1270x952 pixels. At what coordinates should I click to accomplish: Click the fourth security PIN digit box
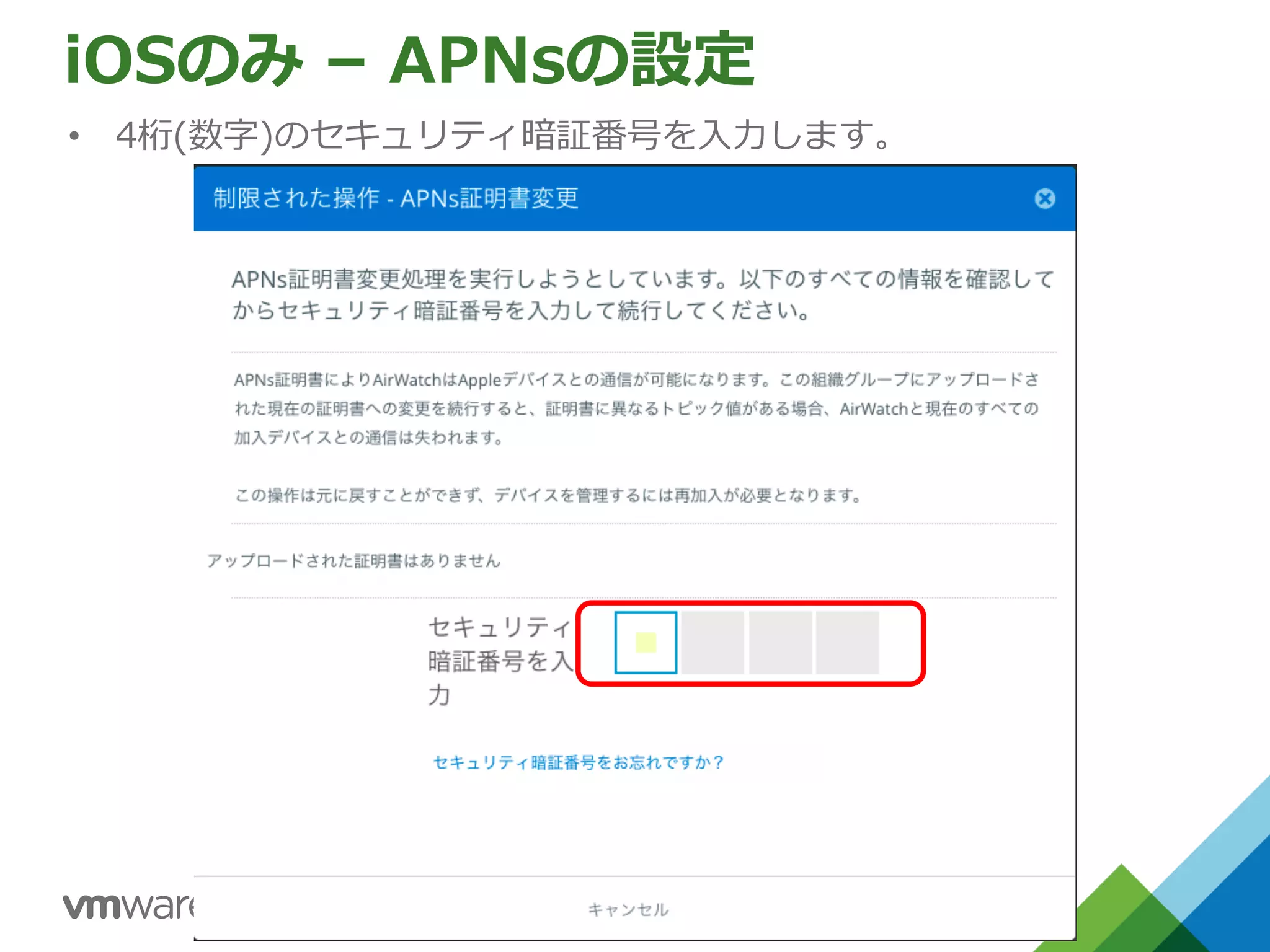pyautogui.click(x=847, y=643)
